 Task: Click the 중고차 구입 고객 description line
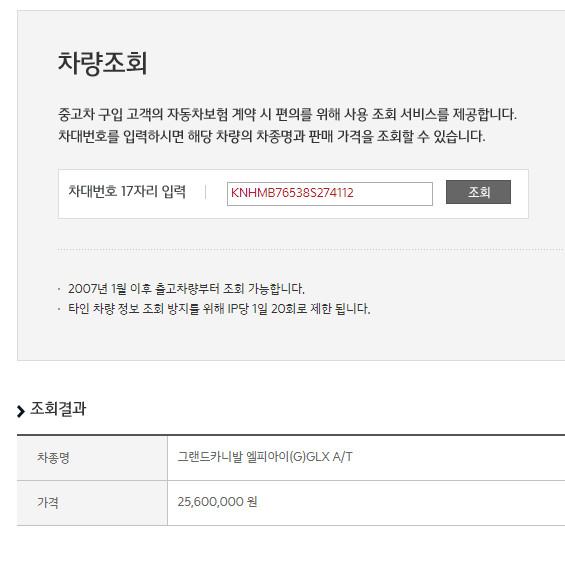point(287,114)
